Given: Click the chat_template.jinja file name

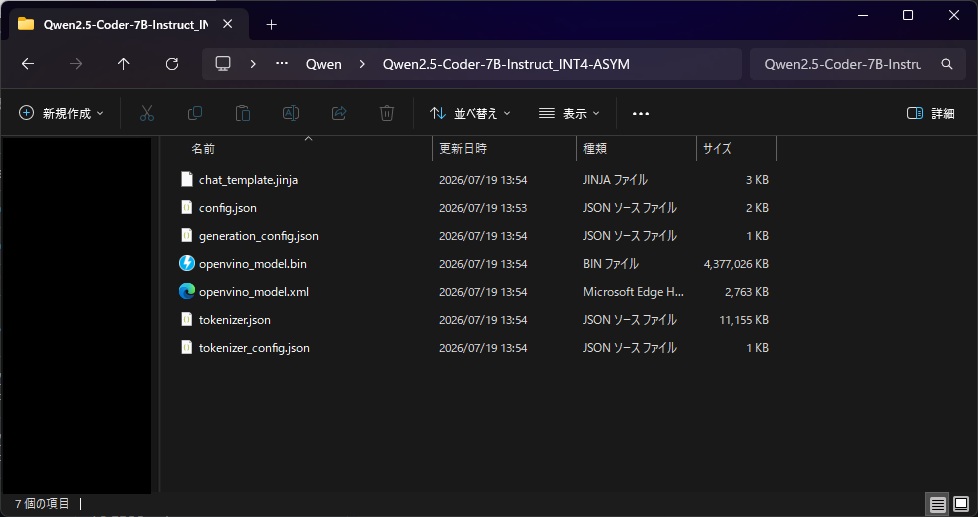Looking at the screenshot, I should click(248, 180).
